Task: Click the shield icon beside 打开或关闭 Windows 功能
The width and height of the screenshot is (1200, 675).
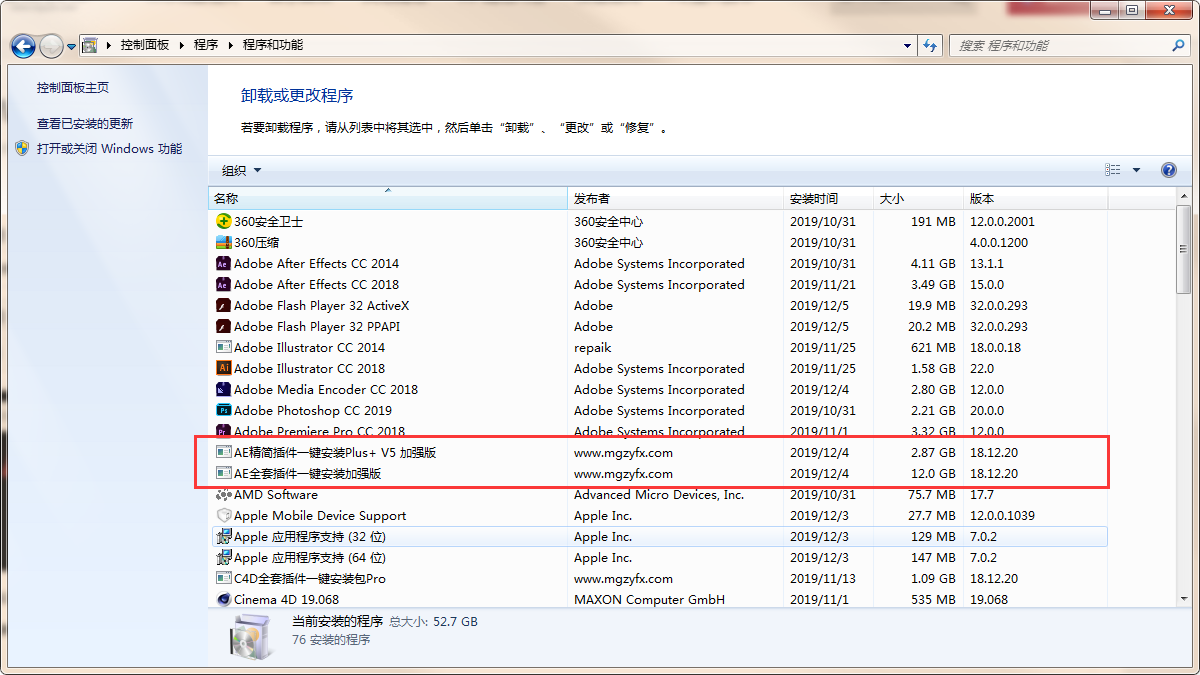Action: click(x=23, y=148)
